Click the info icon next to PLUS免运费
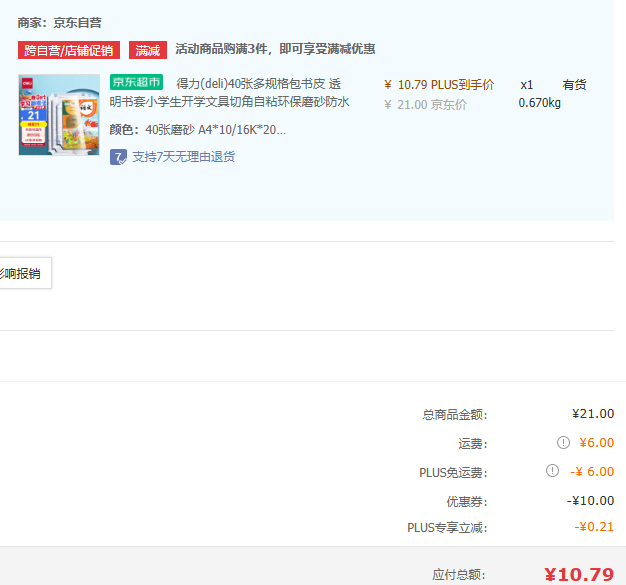626x585 pixels. click(553, 470)
